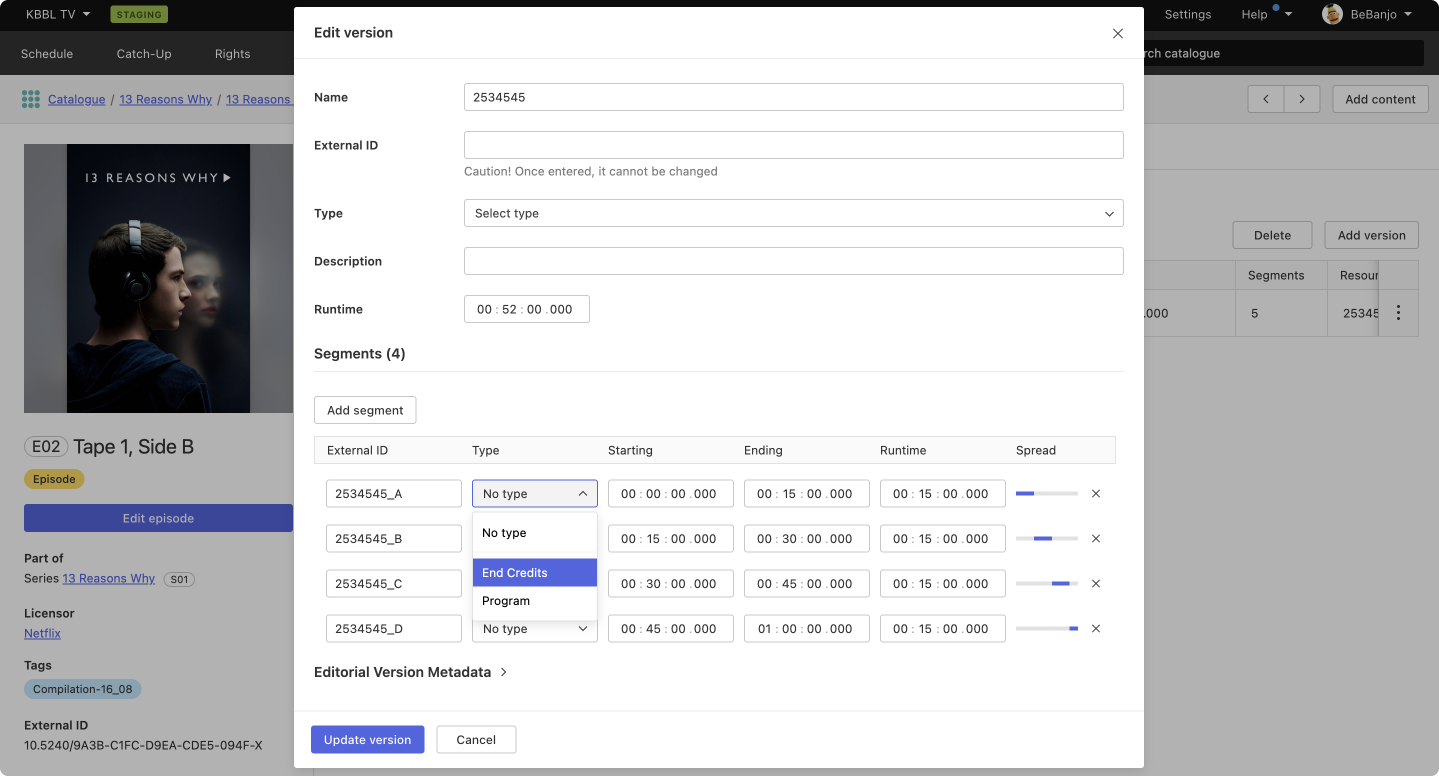Go to Catch-Up tab
Screen dimensions: 1439x776
[144, 54]
